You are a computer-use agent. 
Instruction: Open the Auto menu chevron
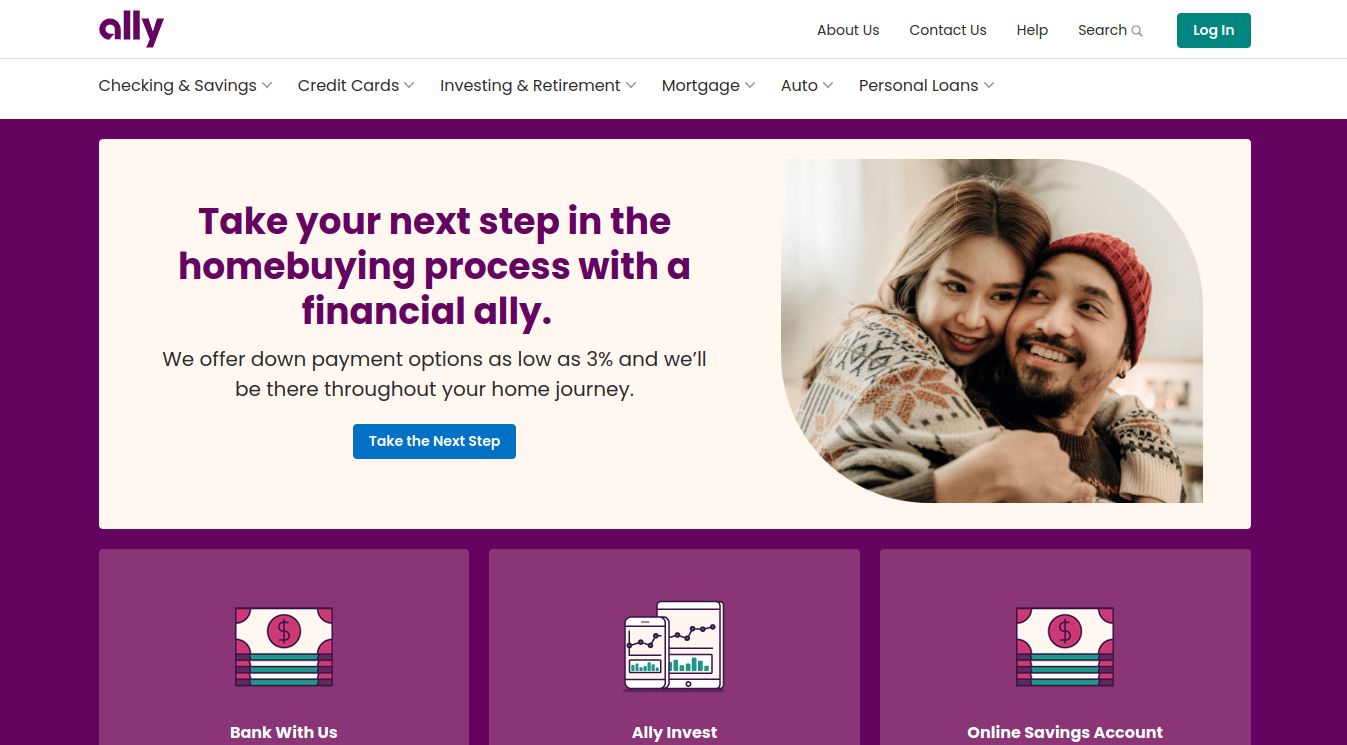coord(828,86)
